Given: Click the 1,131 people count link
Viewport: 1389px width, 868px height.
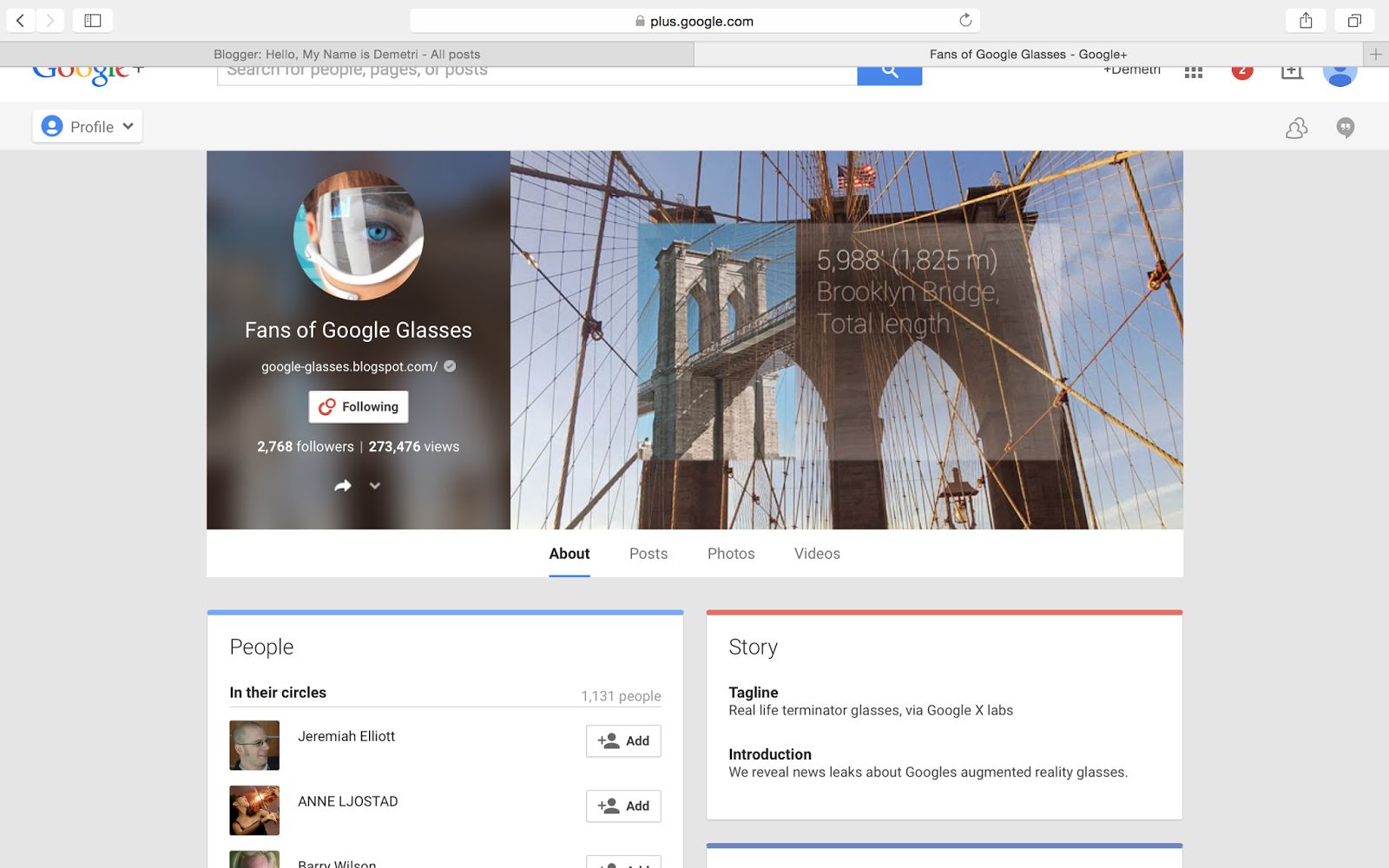Looking at the screenshot, I should (621, 696).
